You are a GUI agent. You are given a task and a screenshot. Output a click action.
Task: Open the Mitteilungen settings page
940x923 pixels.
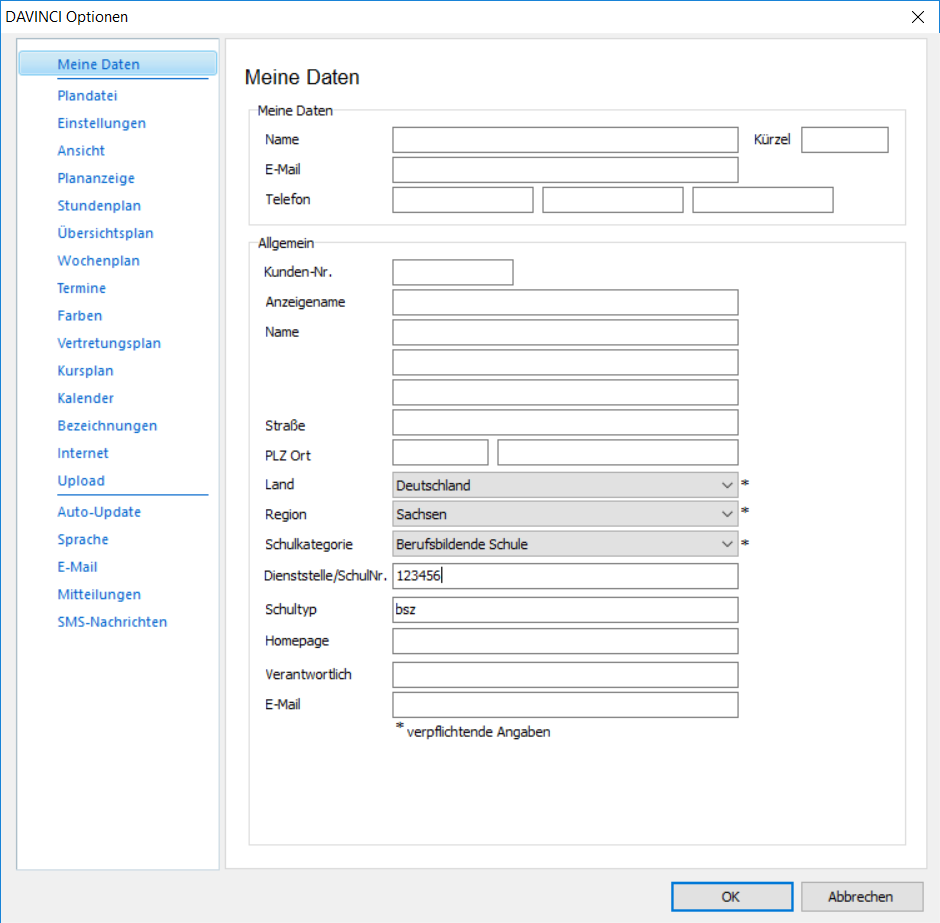coord(99,593)
